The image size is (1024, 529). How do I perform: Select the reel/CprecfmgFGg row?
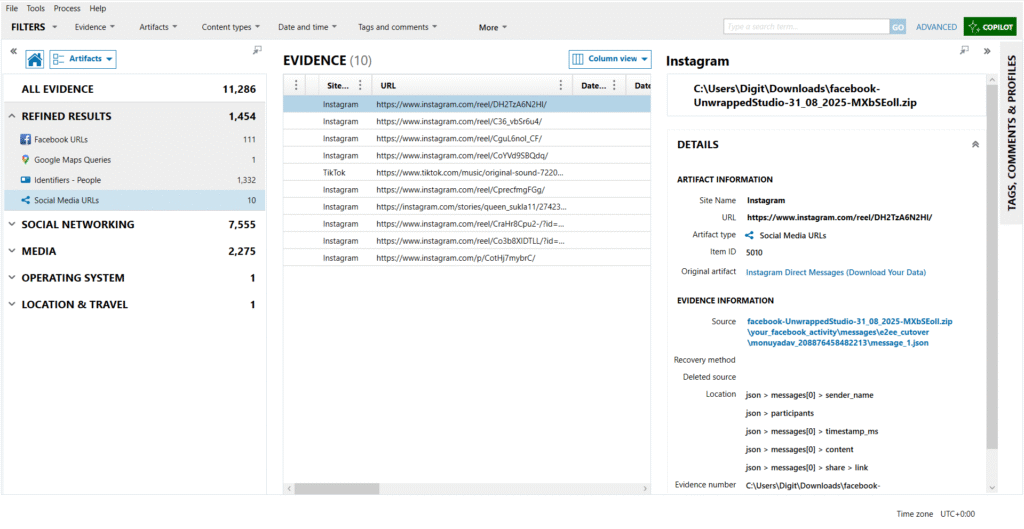tap(467, 189)
